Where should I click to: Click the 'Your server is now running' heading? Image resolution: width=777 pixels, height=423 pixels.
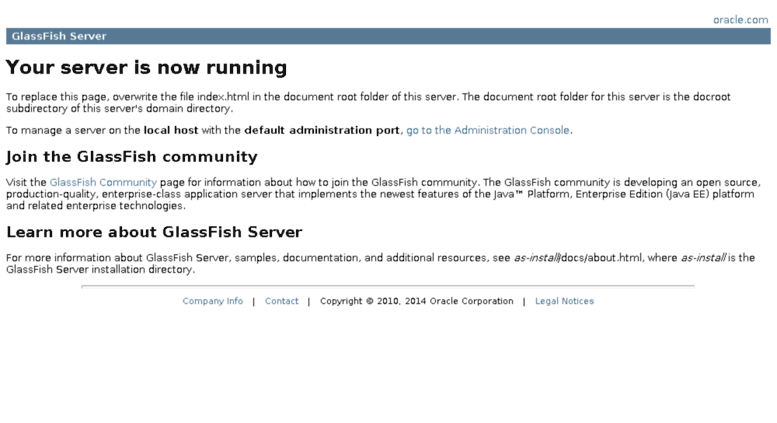coord(146,67)
